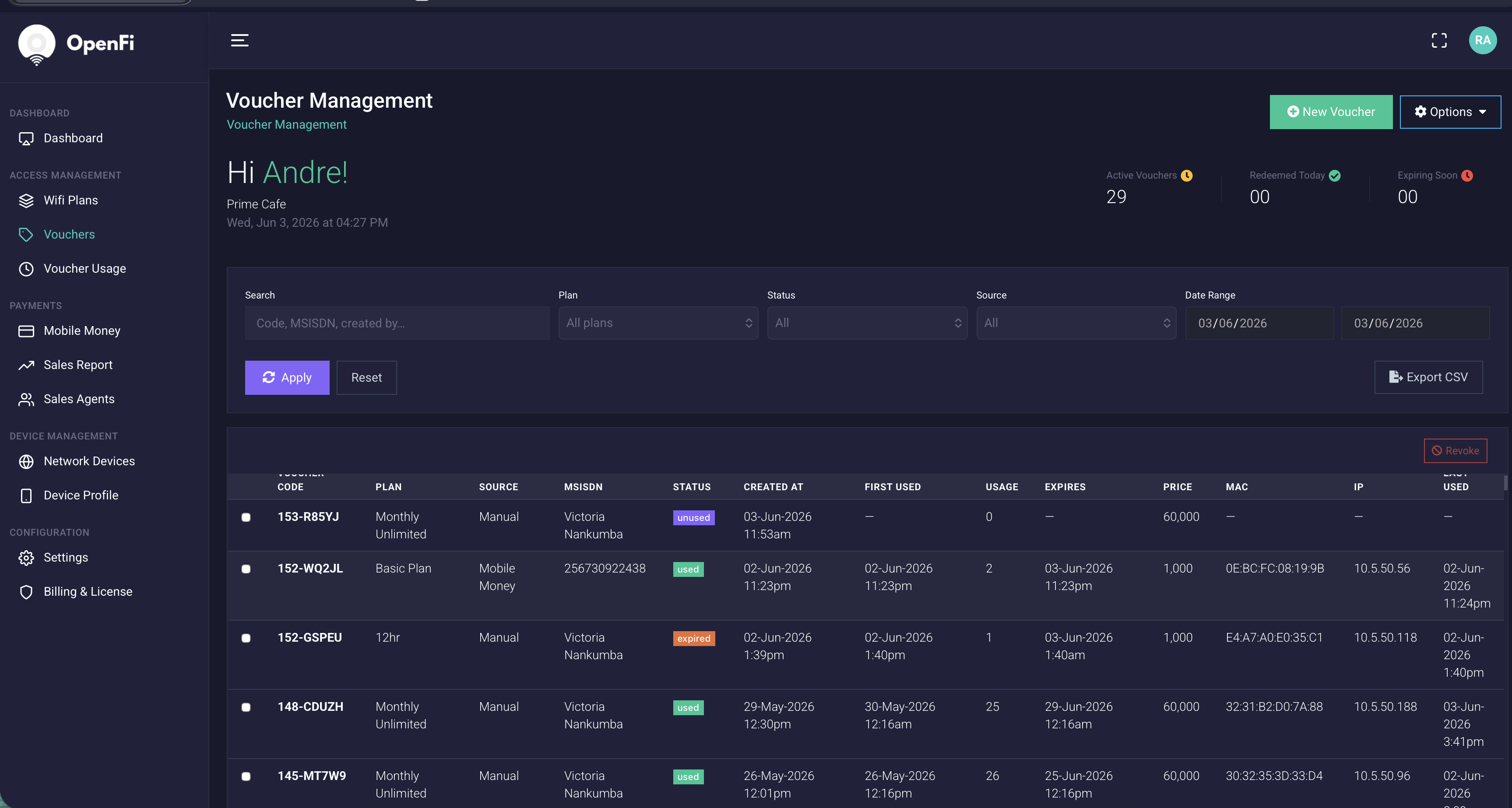Click the PRICE column header

tap(1177, 487)
